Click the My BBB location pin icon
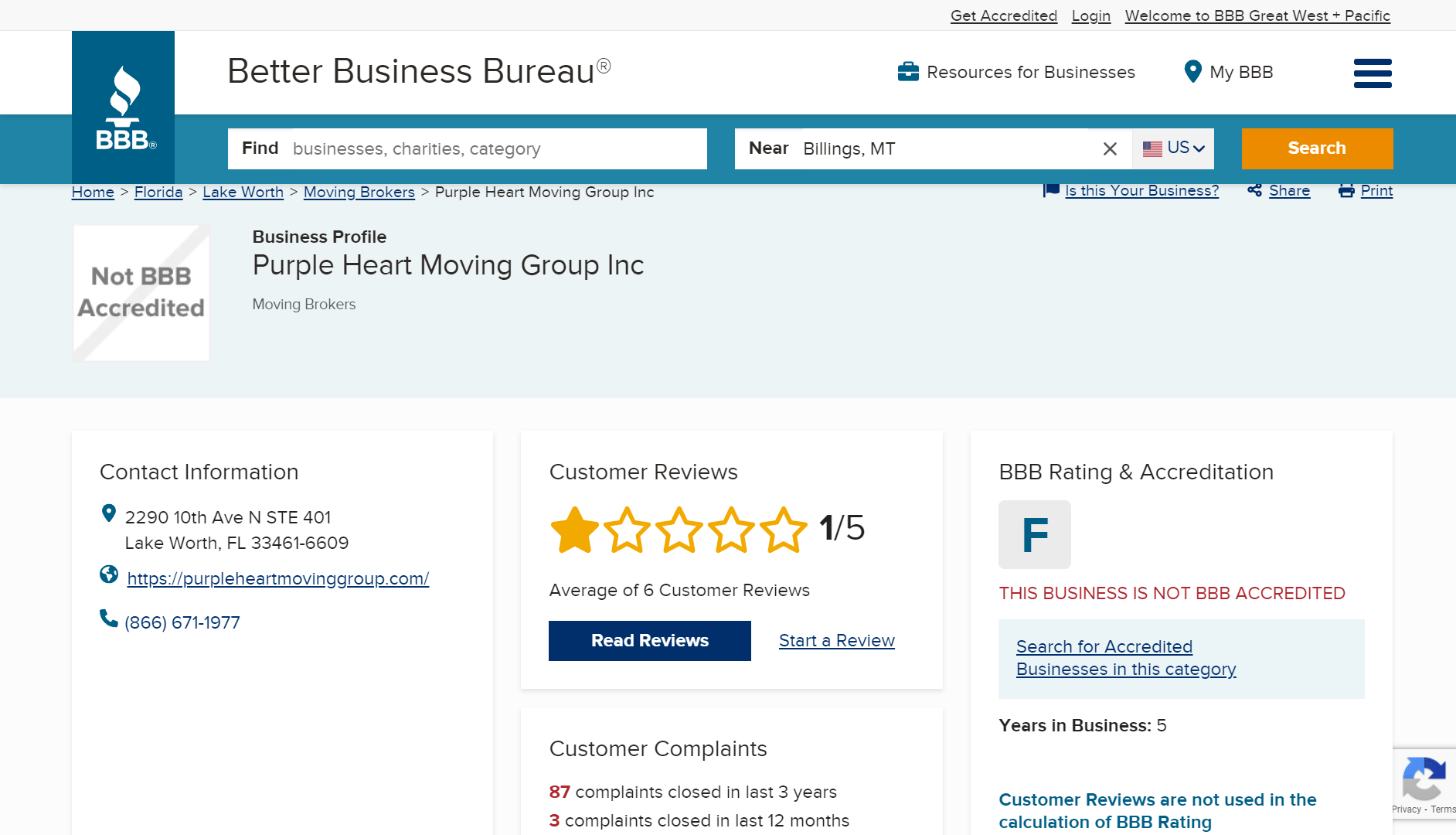Viewport: 1456px width, 835px height. coord(1192,72)
